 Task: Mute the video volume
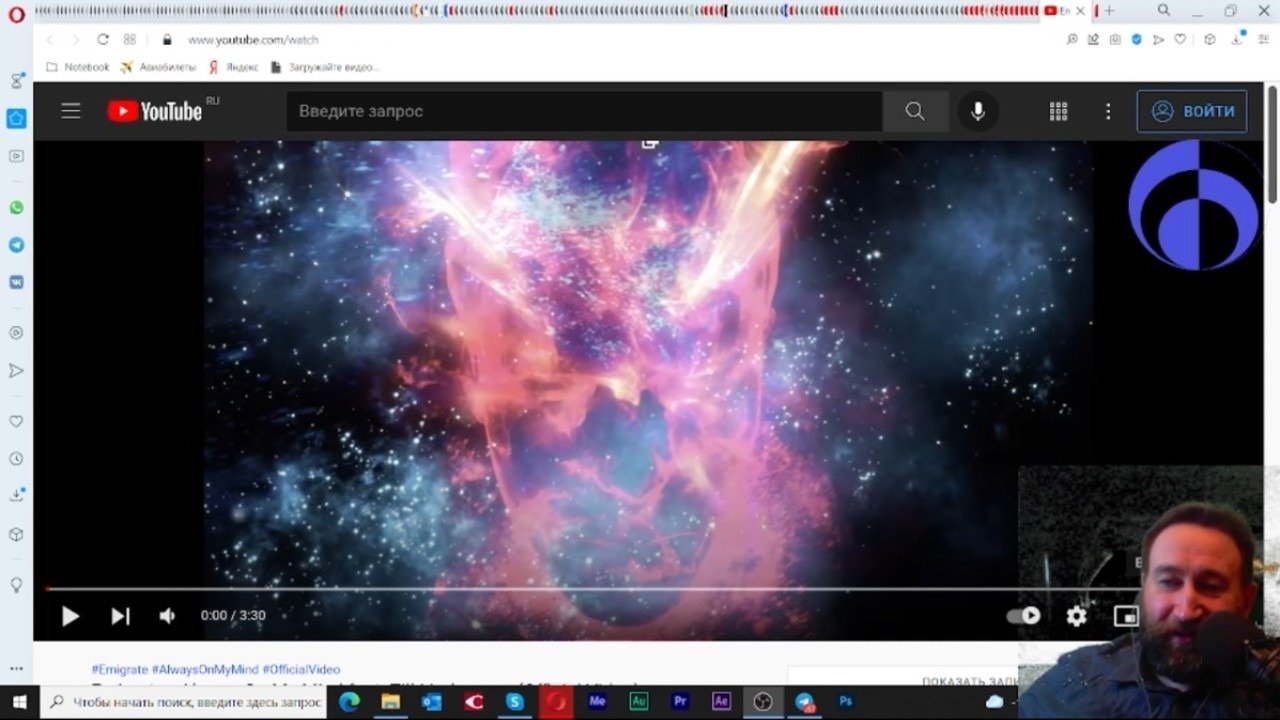pyautogui.click(x=168, y=616)
